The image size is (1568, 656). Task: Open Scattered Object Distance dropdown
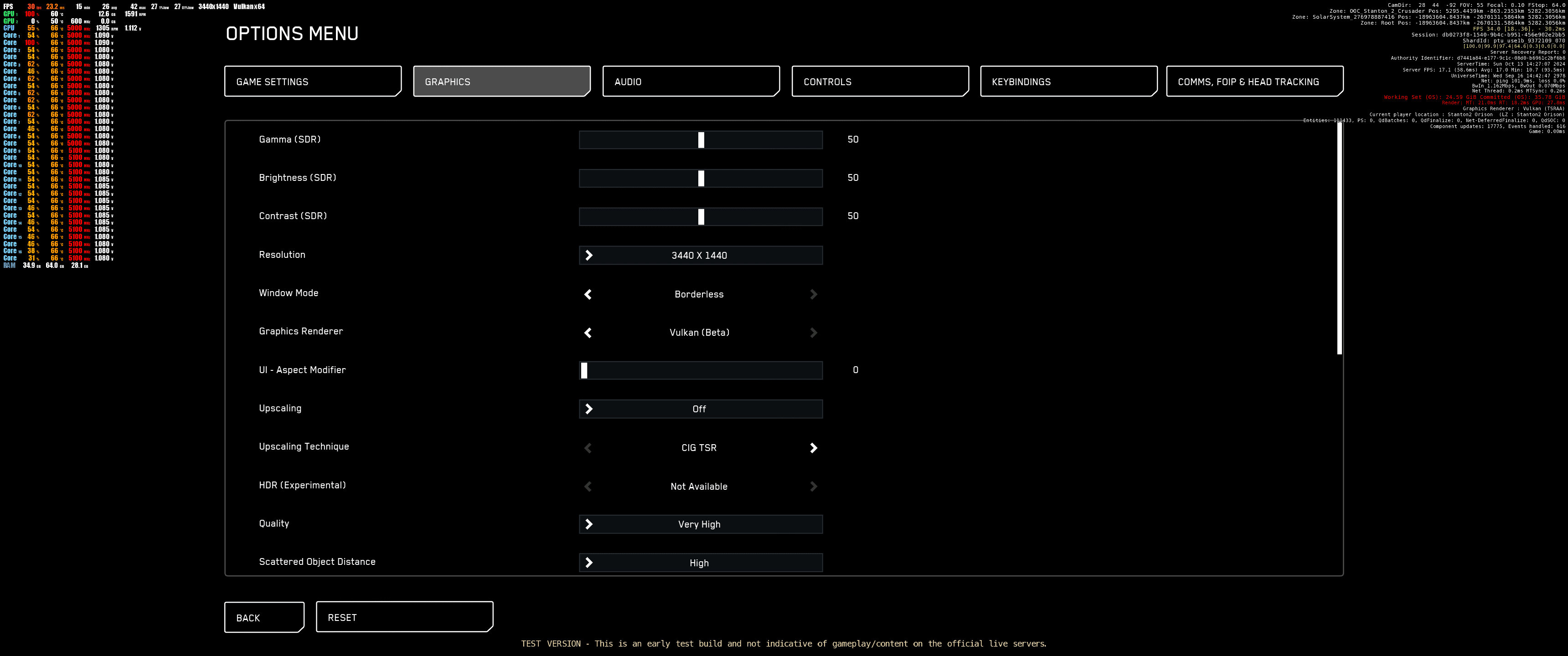[700, 563]
